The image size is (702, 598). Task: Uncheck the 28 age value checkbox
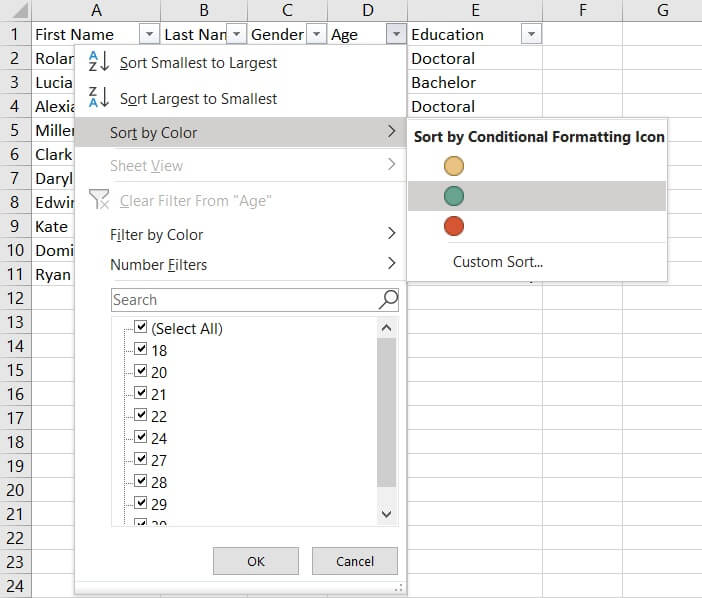(141, 482)
